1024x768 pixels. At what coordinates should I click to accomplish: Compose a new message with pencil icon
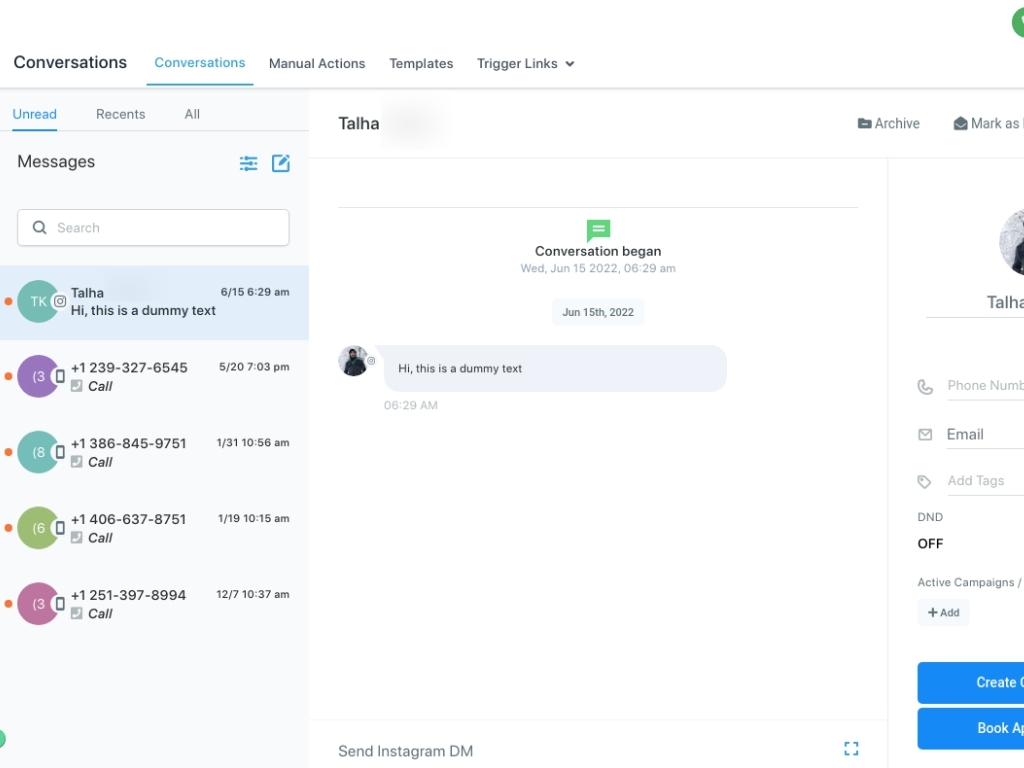coord(281,163)
